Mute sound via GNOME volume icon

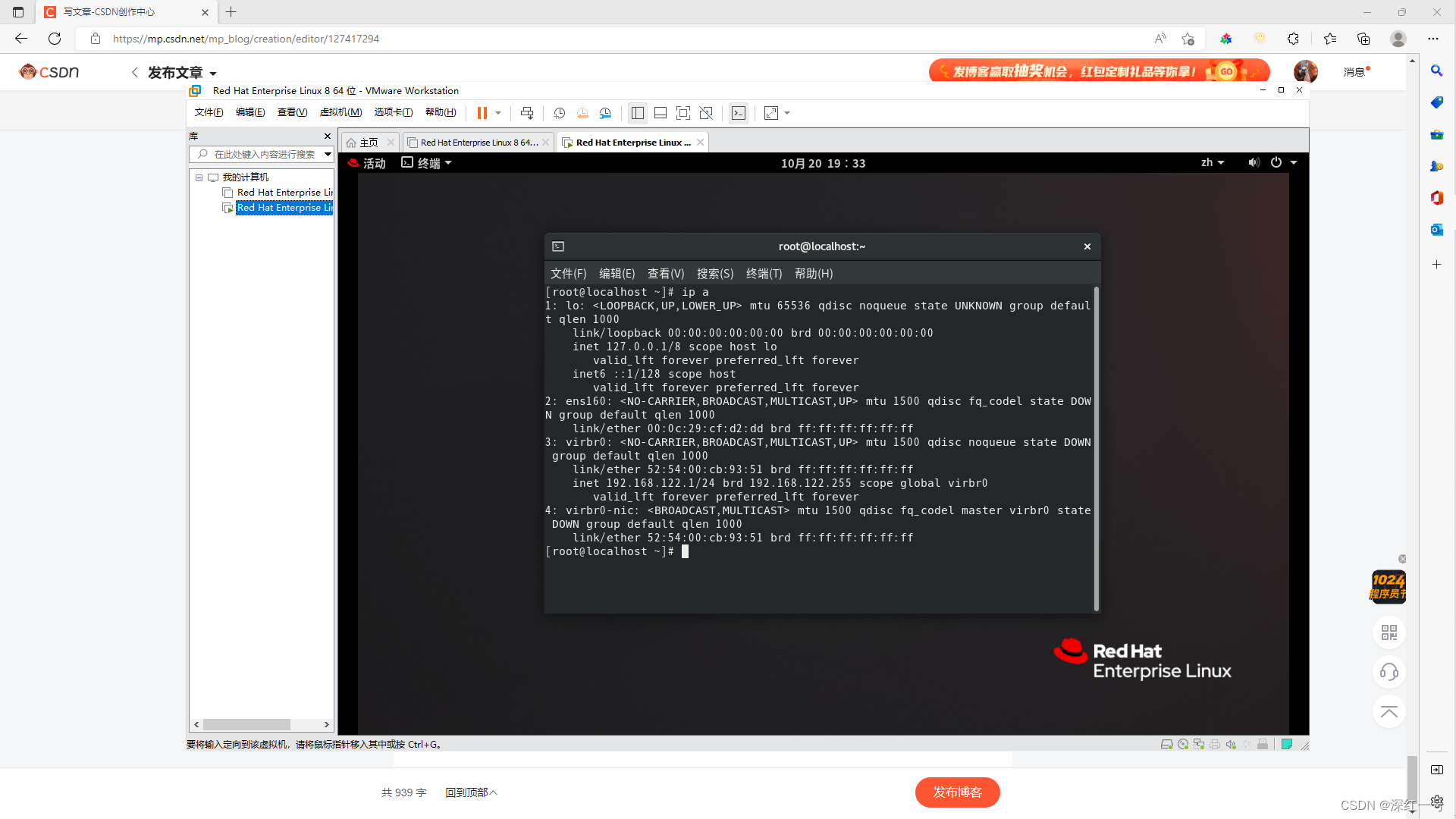click(x=1254, y=162)
